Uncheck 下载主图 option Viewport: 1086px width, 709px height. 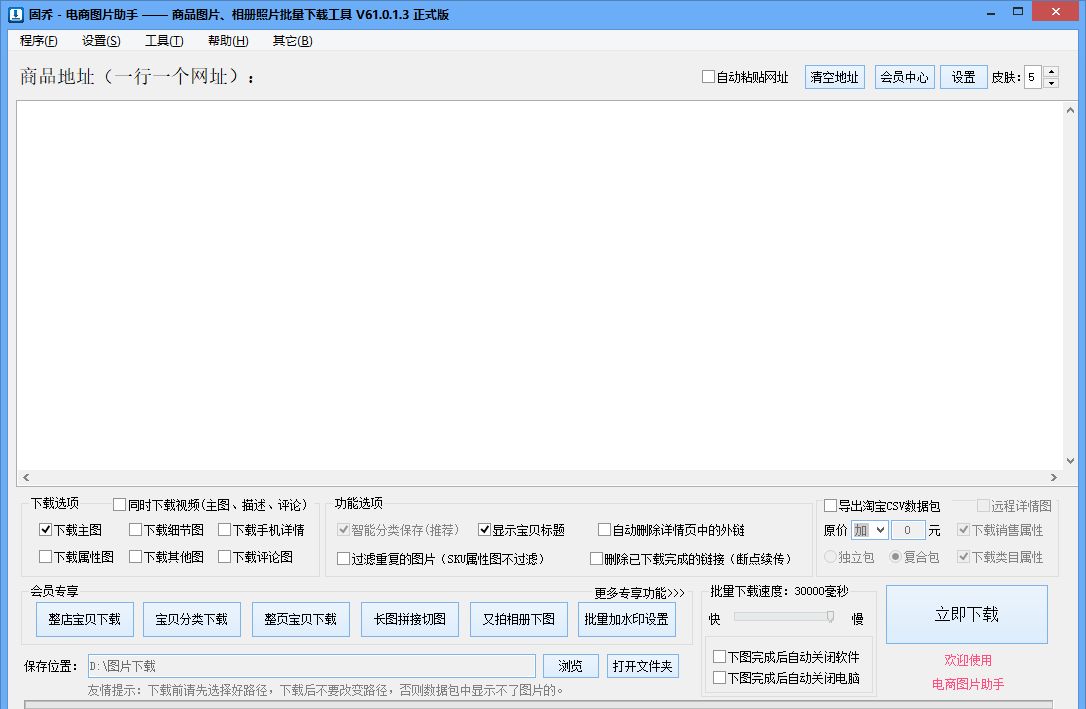coord(44,530)
